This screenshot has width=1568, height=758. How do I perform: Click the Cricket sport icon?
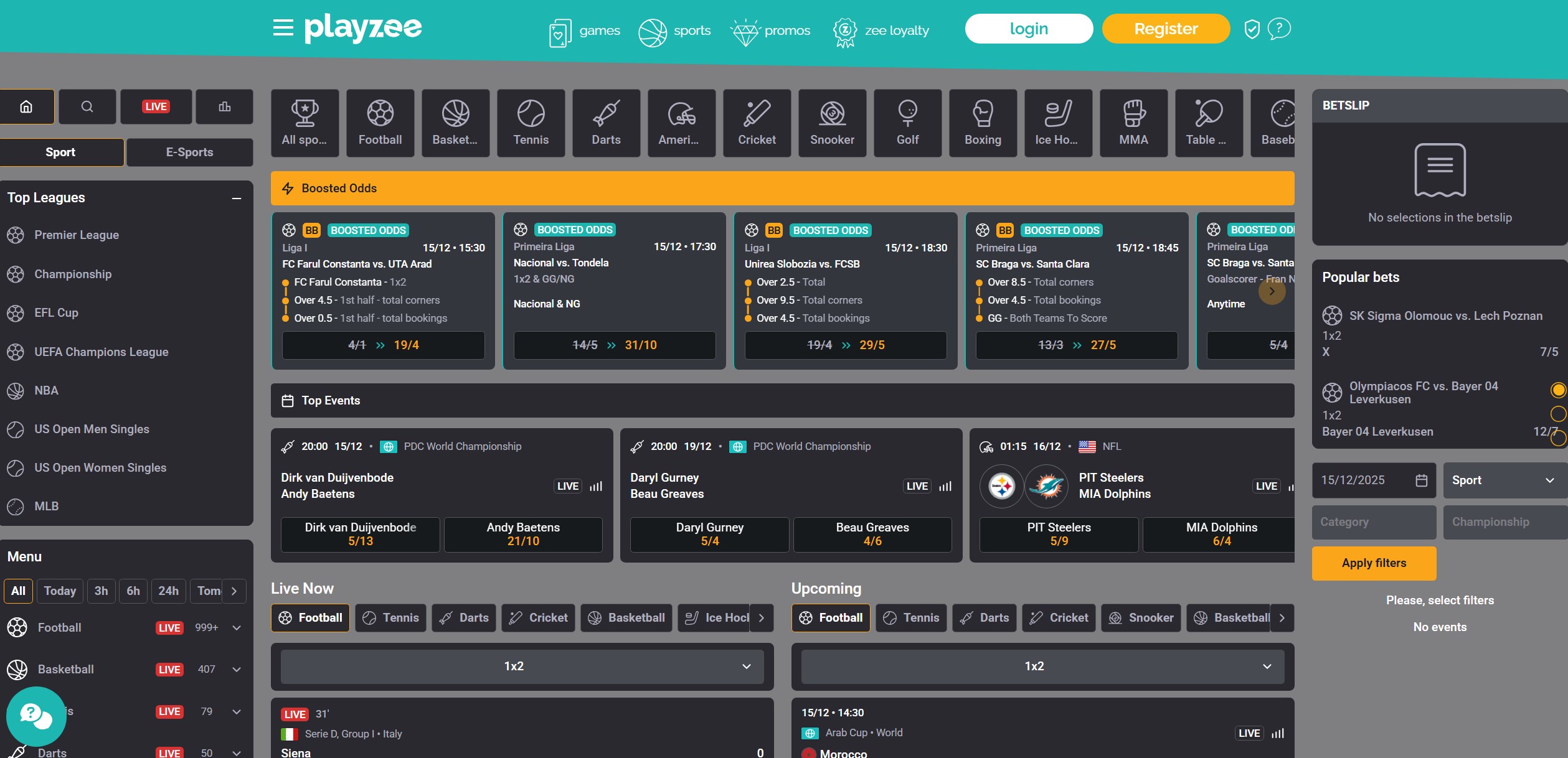(x=757, y=123)
